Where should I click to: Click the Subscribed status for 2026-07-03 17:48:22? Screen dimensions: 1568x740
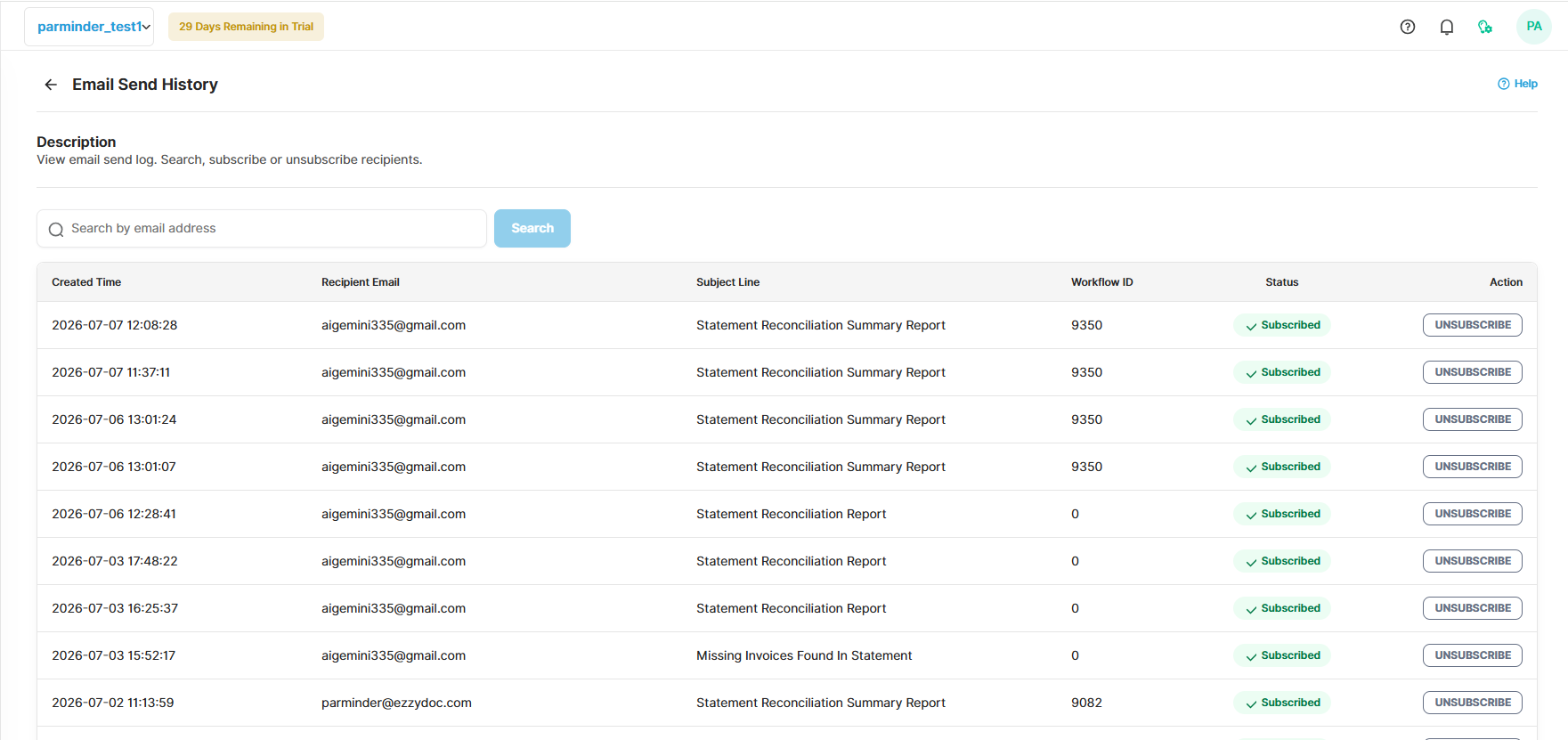tap(1282, 561)
